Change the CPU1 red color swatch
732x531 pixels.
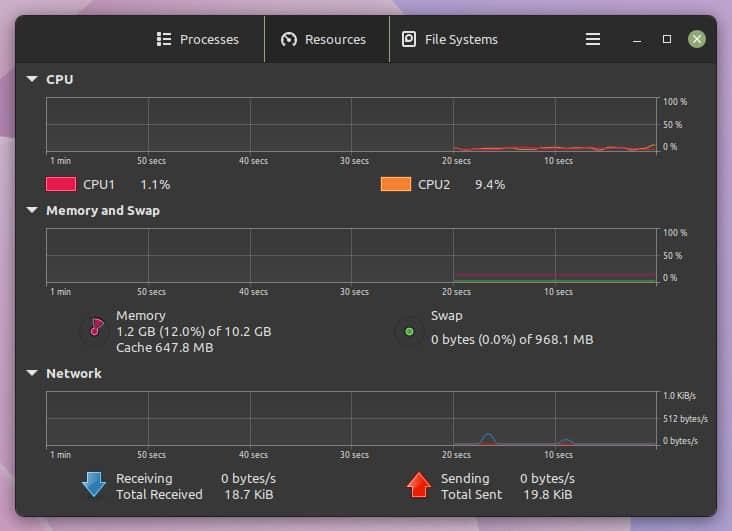coord(61,184)
